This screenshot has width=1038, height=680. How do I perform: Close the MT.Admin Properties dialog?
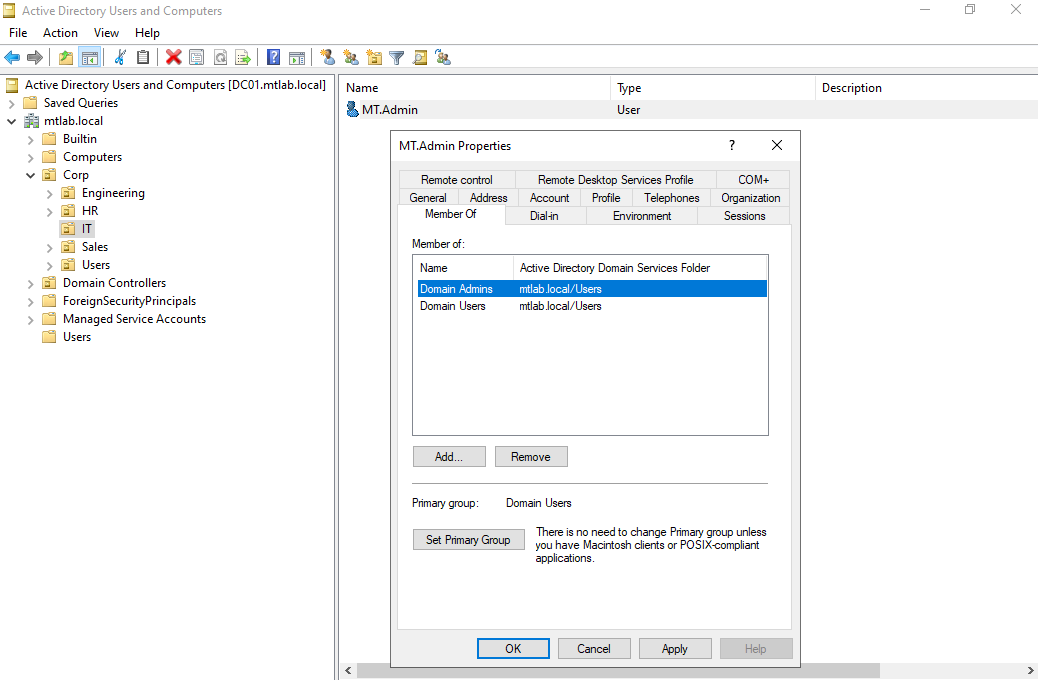[777, 145]
